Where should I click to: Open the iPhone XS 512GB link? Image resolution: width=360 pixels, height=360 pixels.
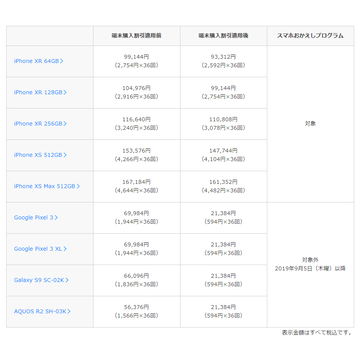coord(40,155)
